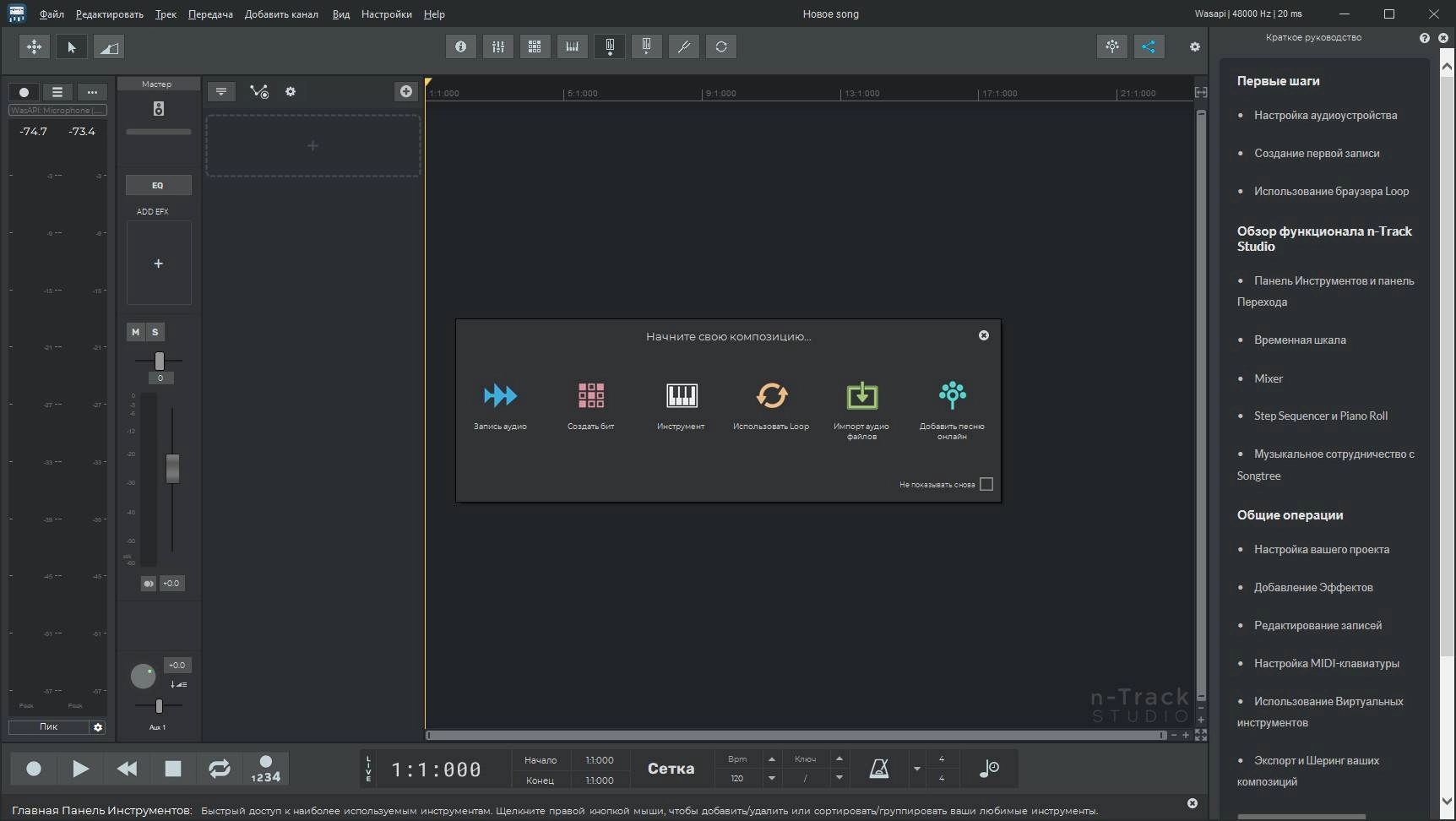
Task: Click 'Ключ' up arrow
Action: pyautogui.click(x=839, y=759)
